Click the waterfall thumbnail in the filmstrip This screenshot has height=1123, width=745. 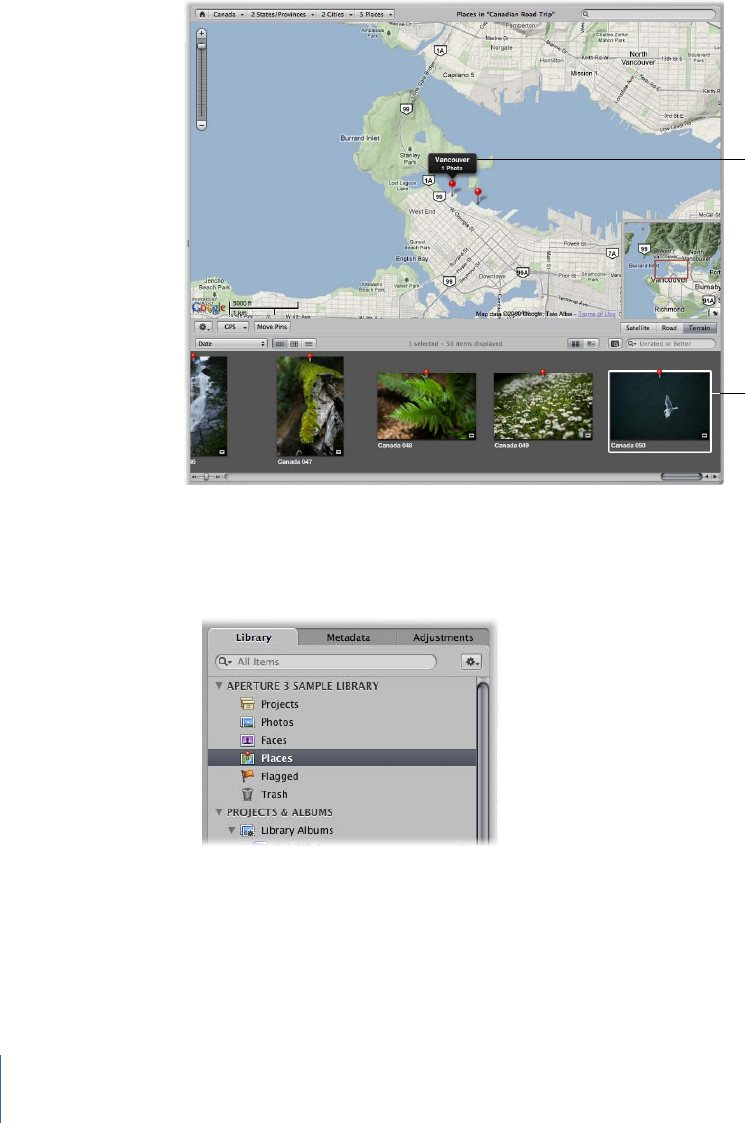tap(208, 406)
